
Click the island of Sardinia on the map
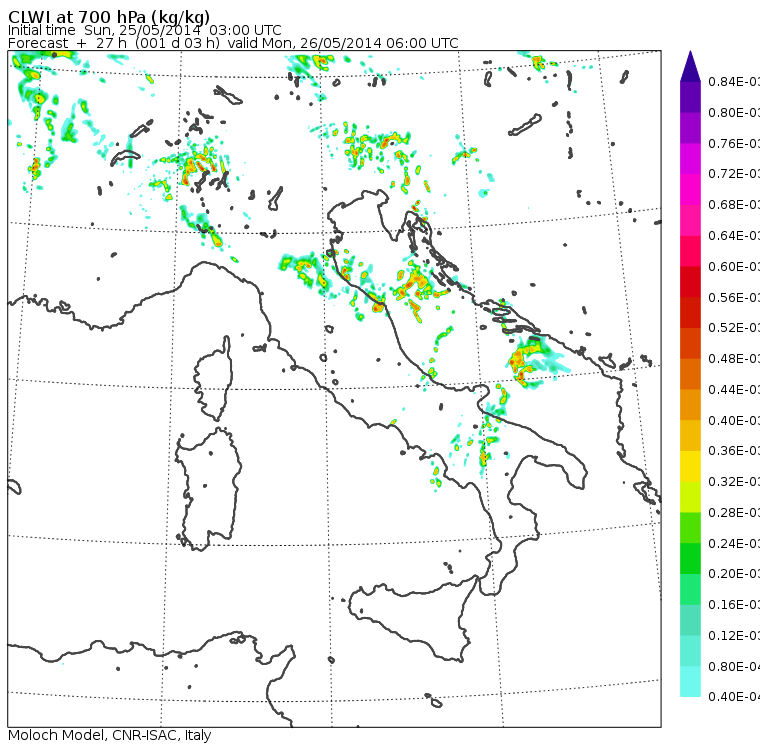(209, 490)
